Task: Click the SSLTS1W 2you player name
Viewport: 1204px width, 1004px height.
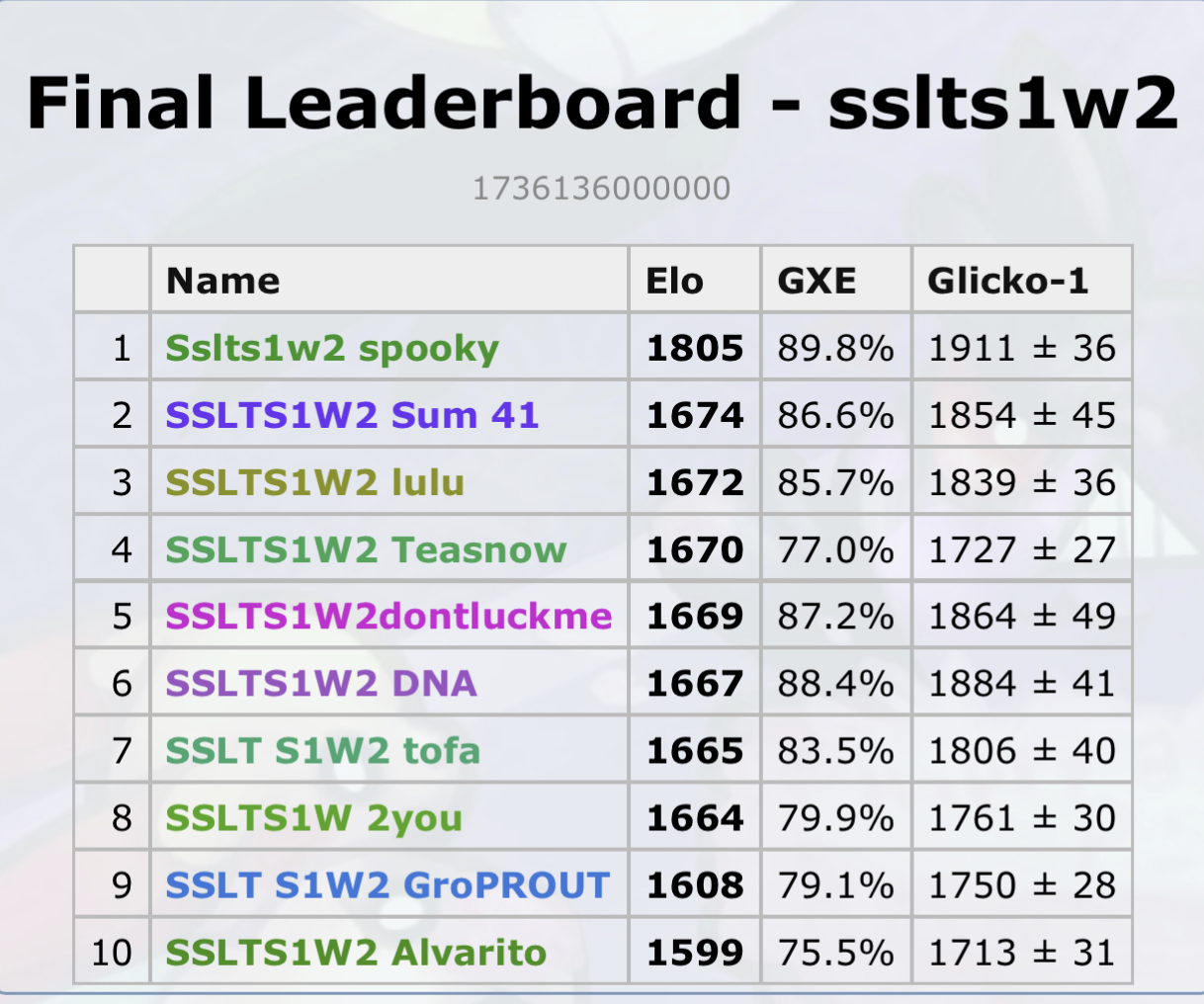Action: click(x=313, y=818)
